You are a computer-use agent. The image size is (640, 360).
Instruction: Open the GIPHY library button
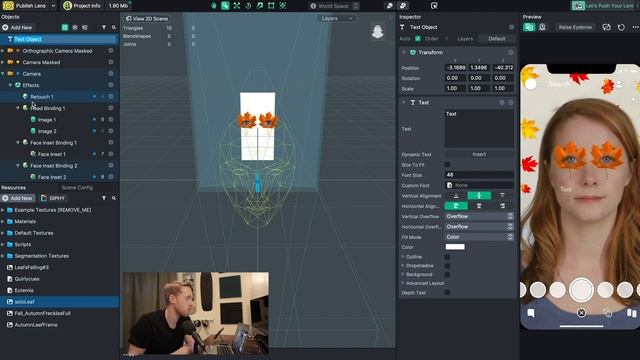[x=53, y=198]
